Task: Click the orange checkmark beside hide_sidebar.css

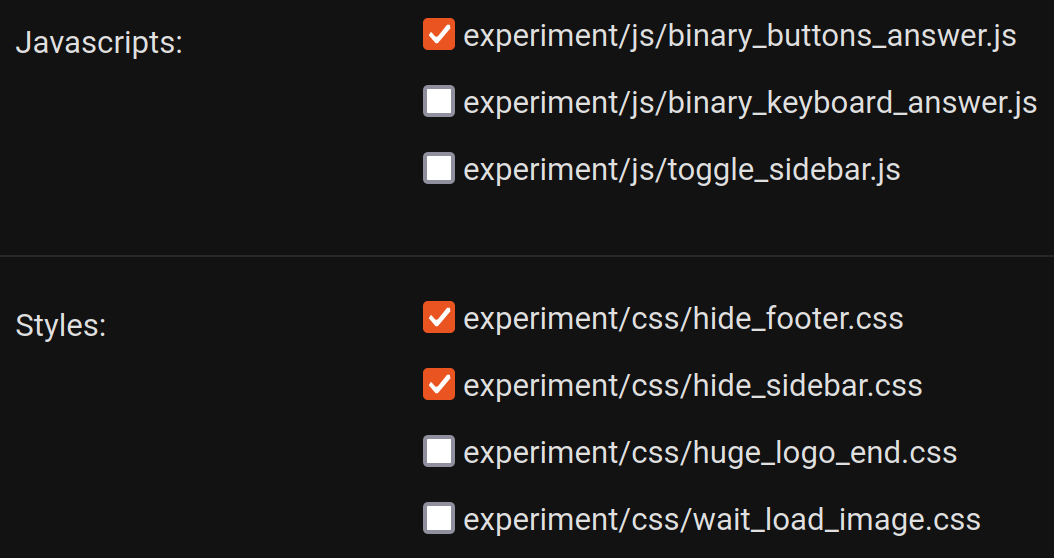Action: click(439, 385)
